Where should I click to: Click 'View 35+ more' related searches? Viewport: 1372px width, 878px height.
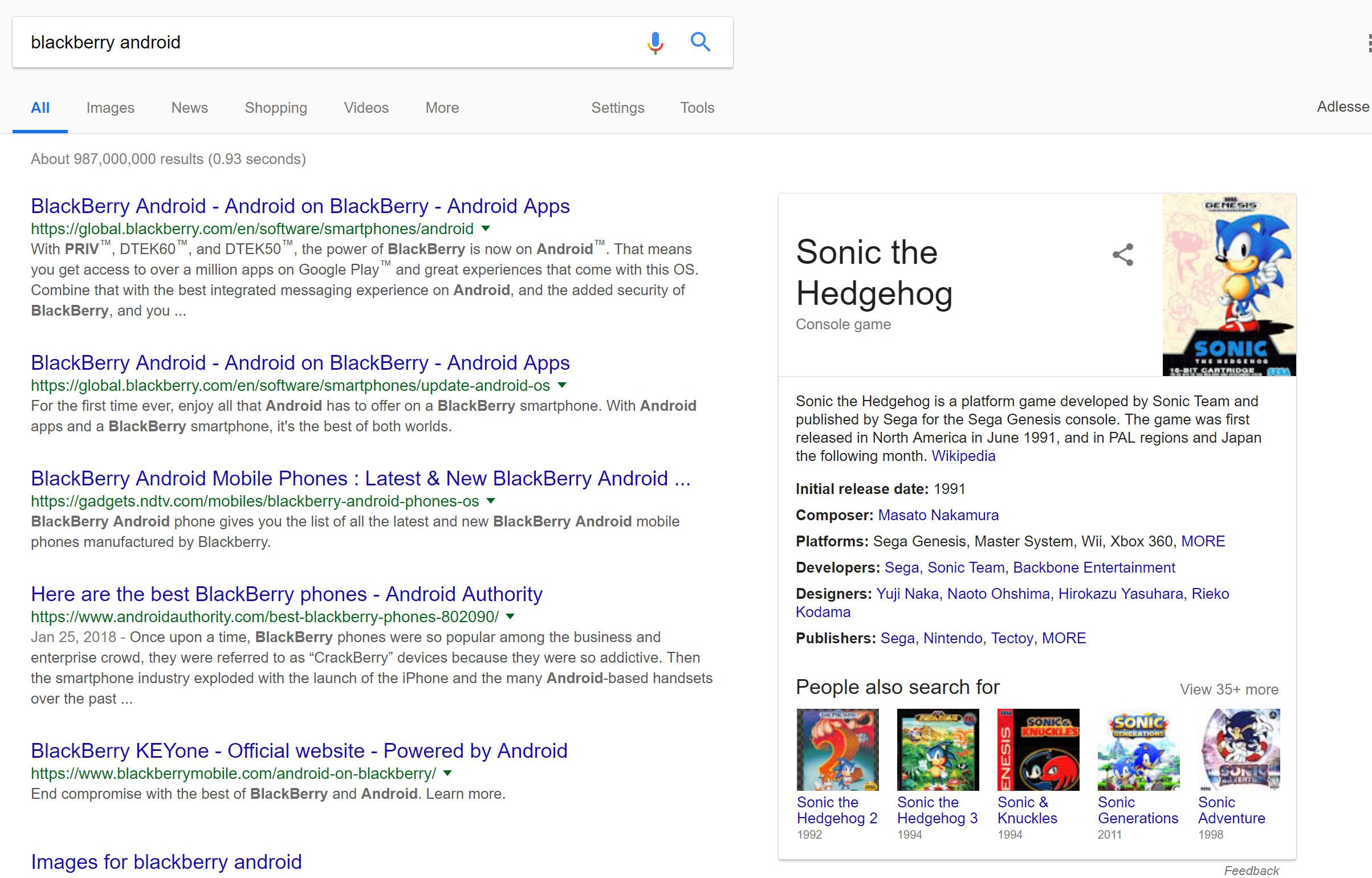click(1229, 690)
